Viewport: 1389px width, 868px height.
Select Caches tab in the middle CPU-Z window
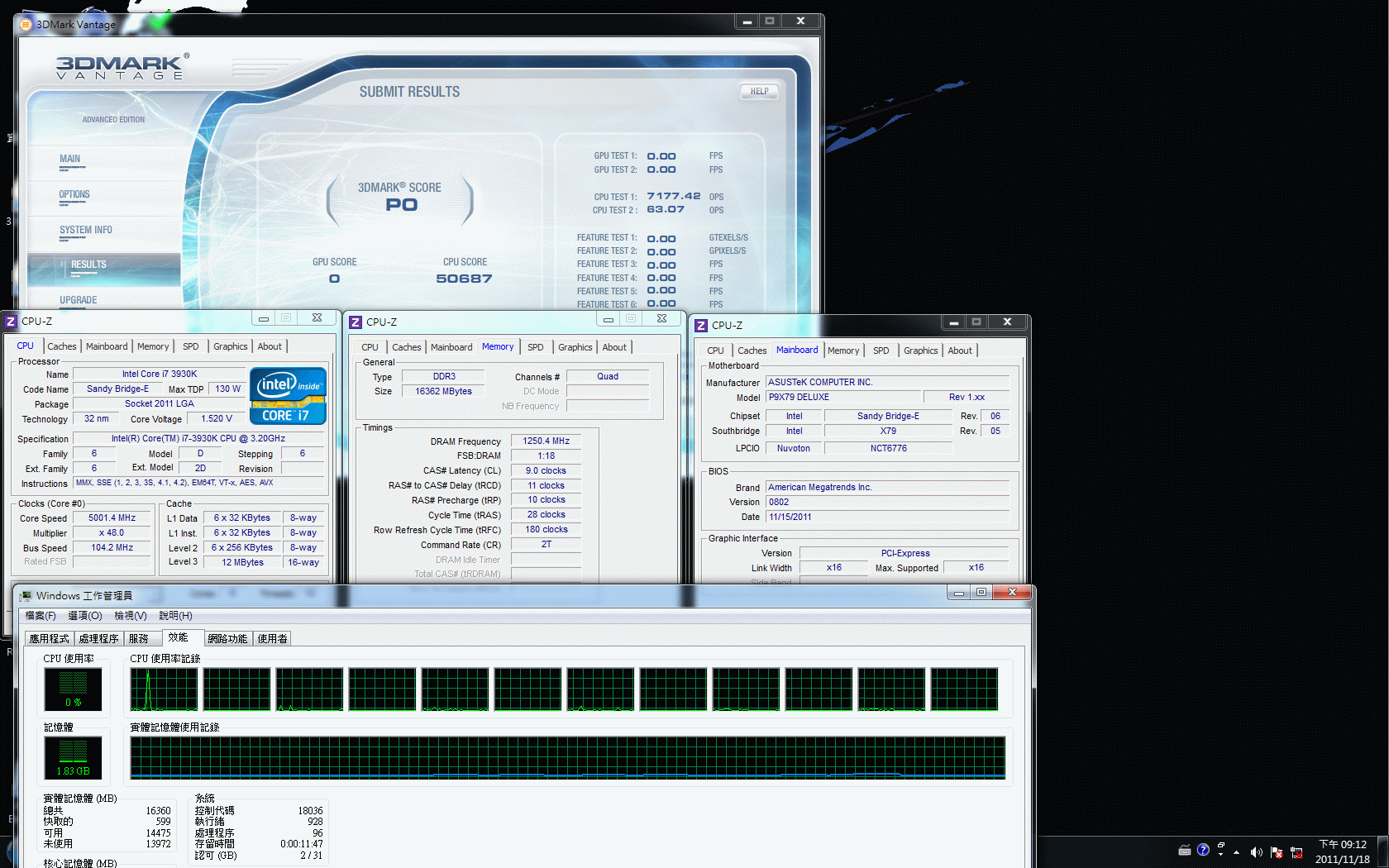pyautogui.click(x=407, y=347)
